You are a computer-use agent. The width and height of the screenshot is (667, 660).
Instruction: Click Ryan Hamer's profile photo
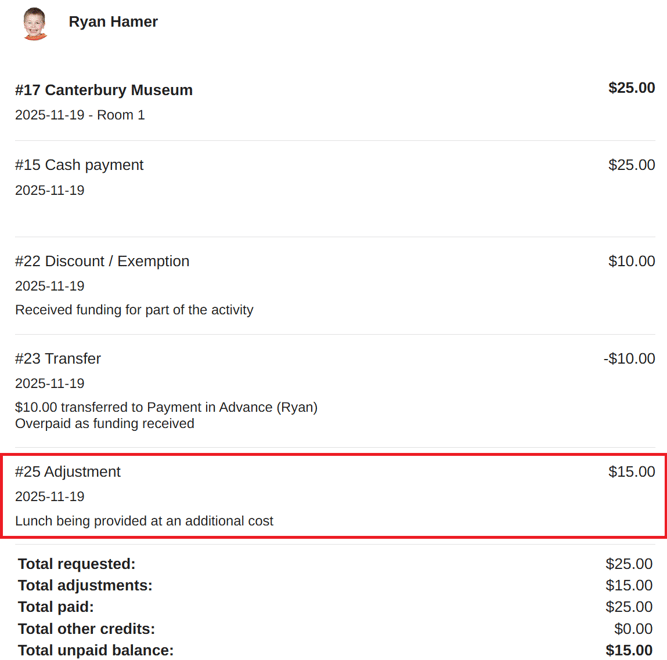[x=34, y=23]
